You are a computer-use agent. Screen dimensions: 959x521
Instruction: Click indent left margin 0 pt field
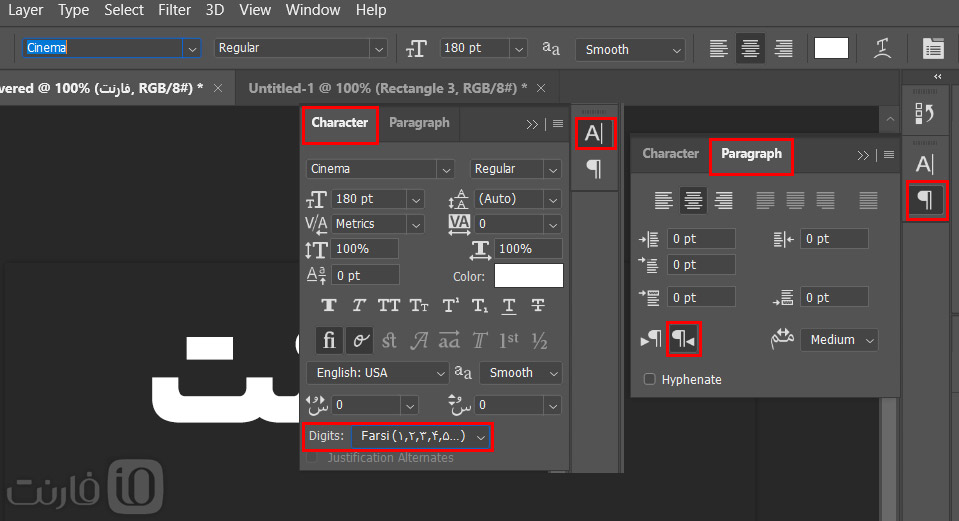point(701,239)
